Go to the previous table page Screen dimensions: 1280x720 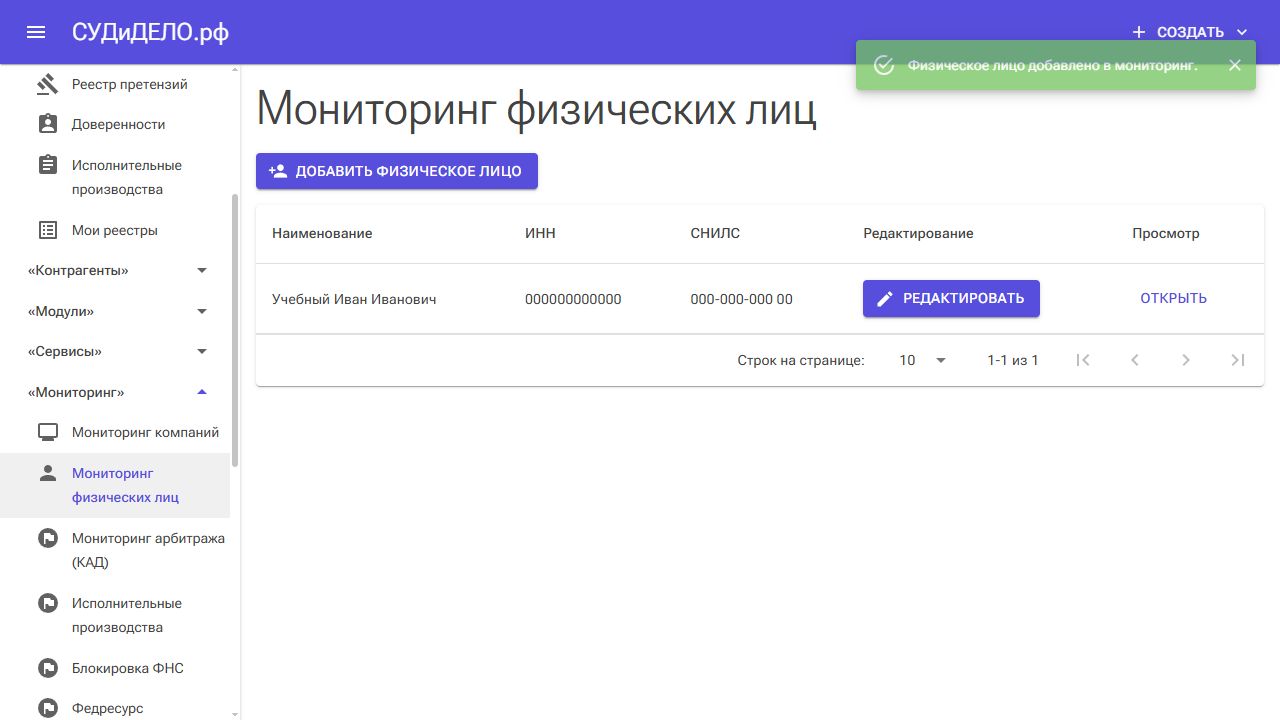tap(1135, 360)
